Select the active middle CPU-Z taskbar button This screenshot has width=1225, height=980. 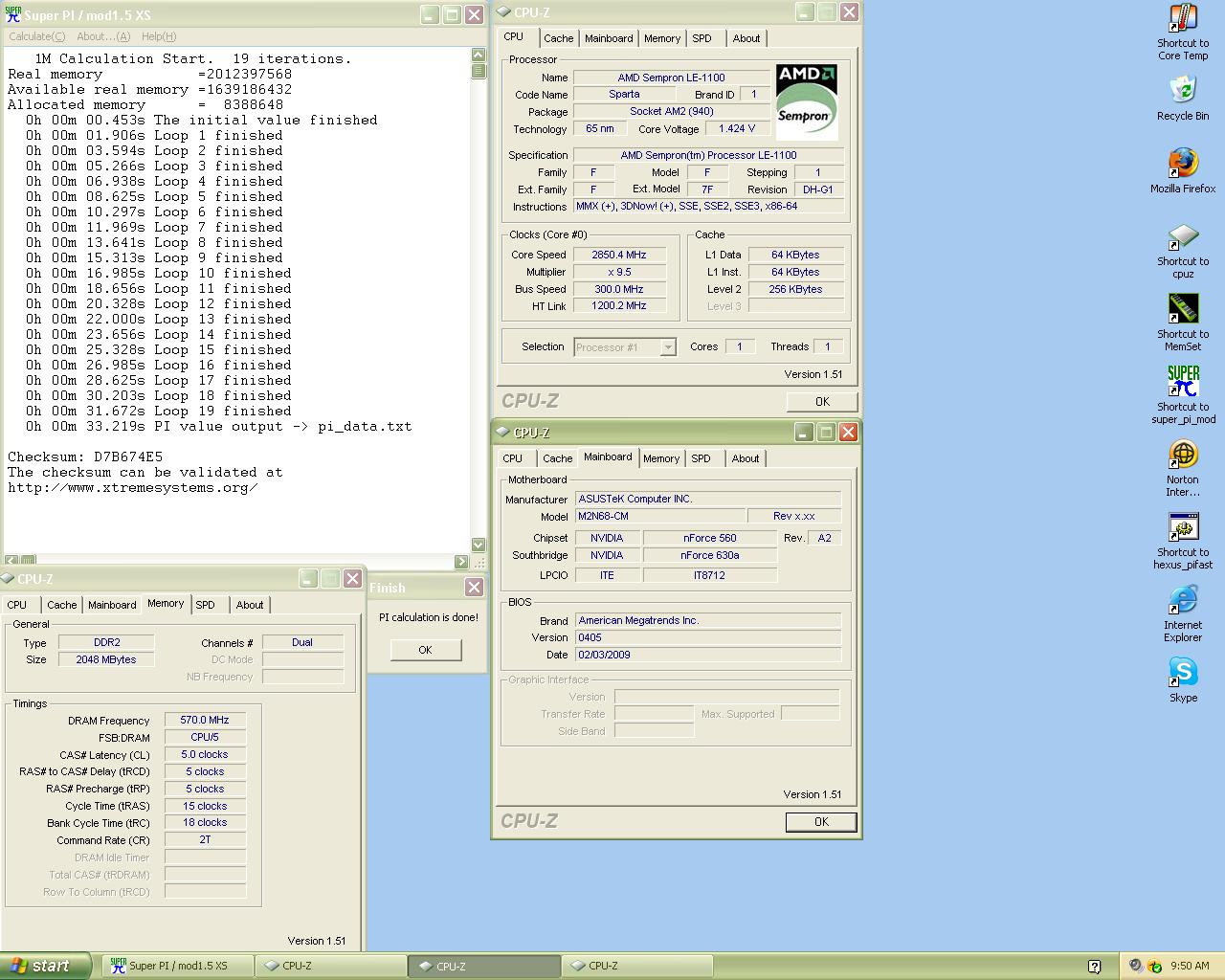point(484,966)
